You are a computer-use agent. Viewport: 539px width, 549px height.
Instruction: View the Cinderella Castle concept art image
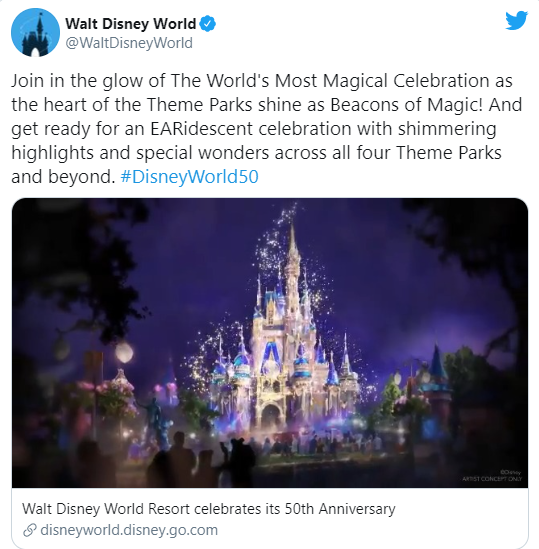tap(270, 343)
